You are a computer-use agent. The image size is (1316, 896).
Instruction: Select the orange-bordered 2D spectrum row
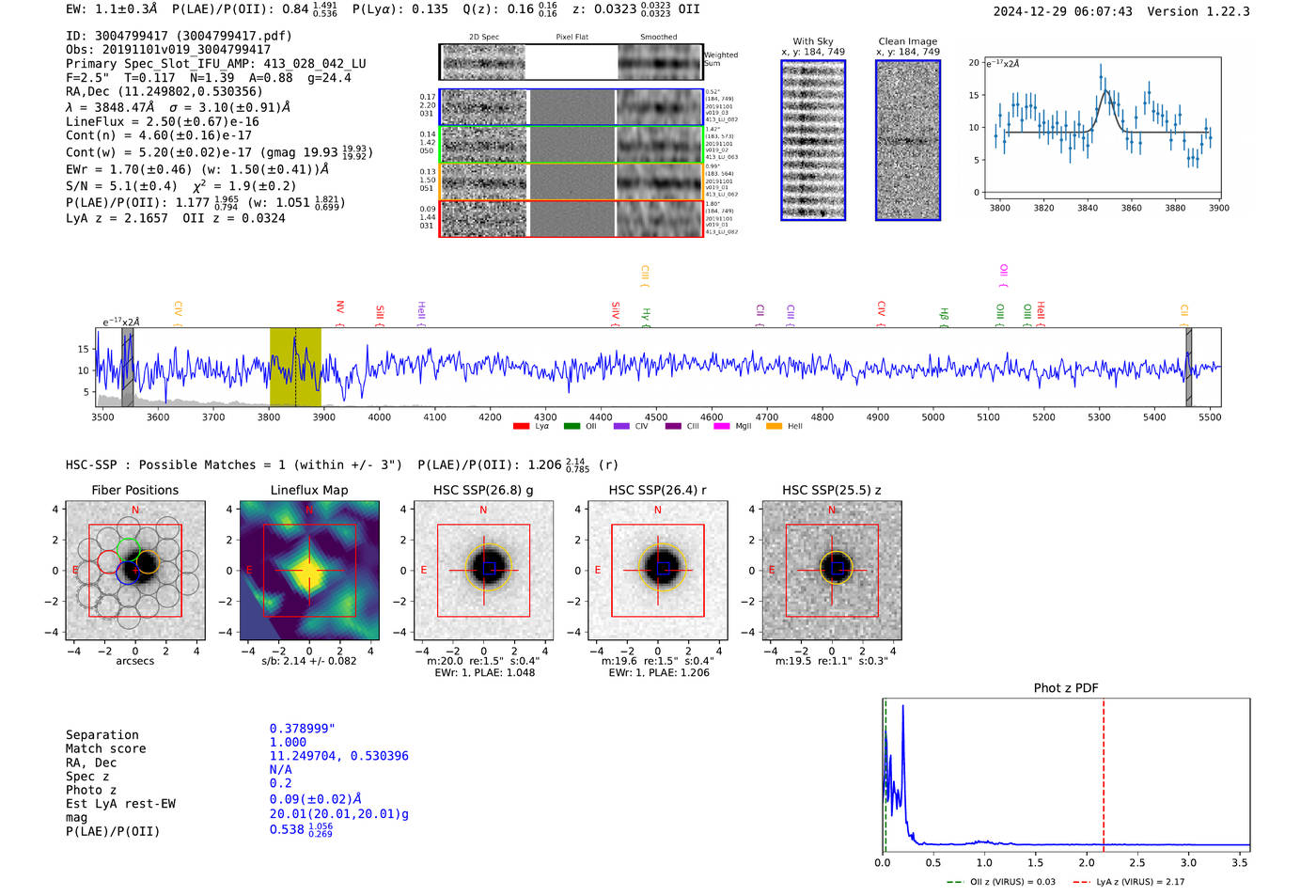571,181
